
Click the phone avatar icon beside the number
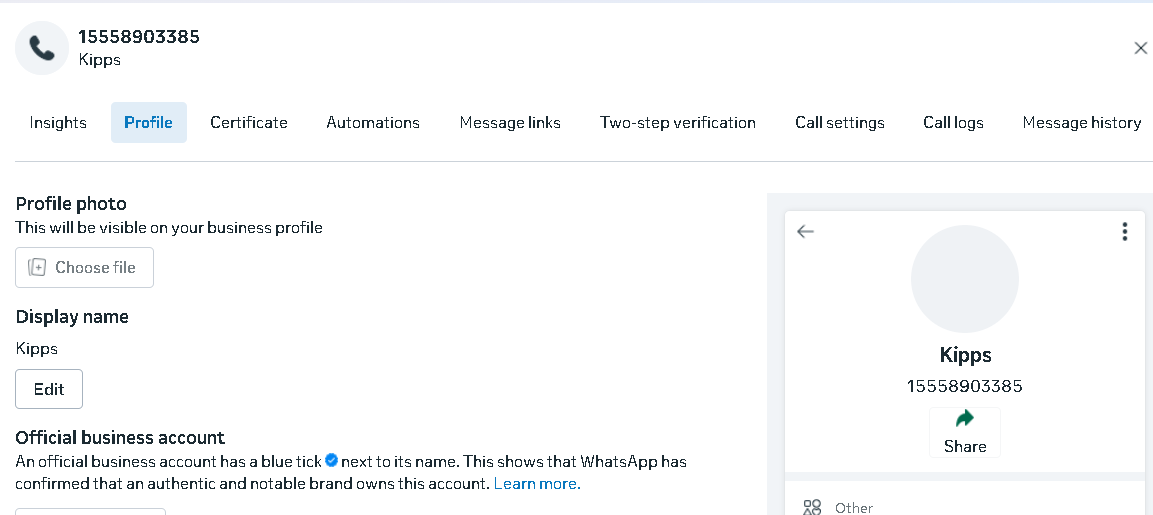tap(42, 48)
